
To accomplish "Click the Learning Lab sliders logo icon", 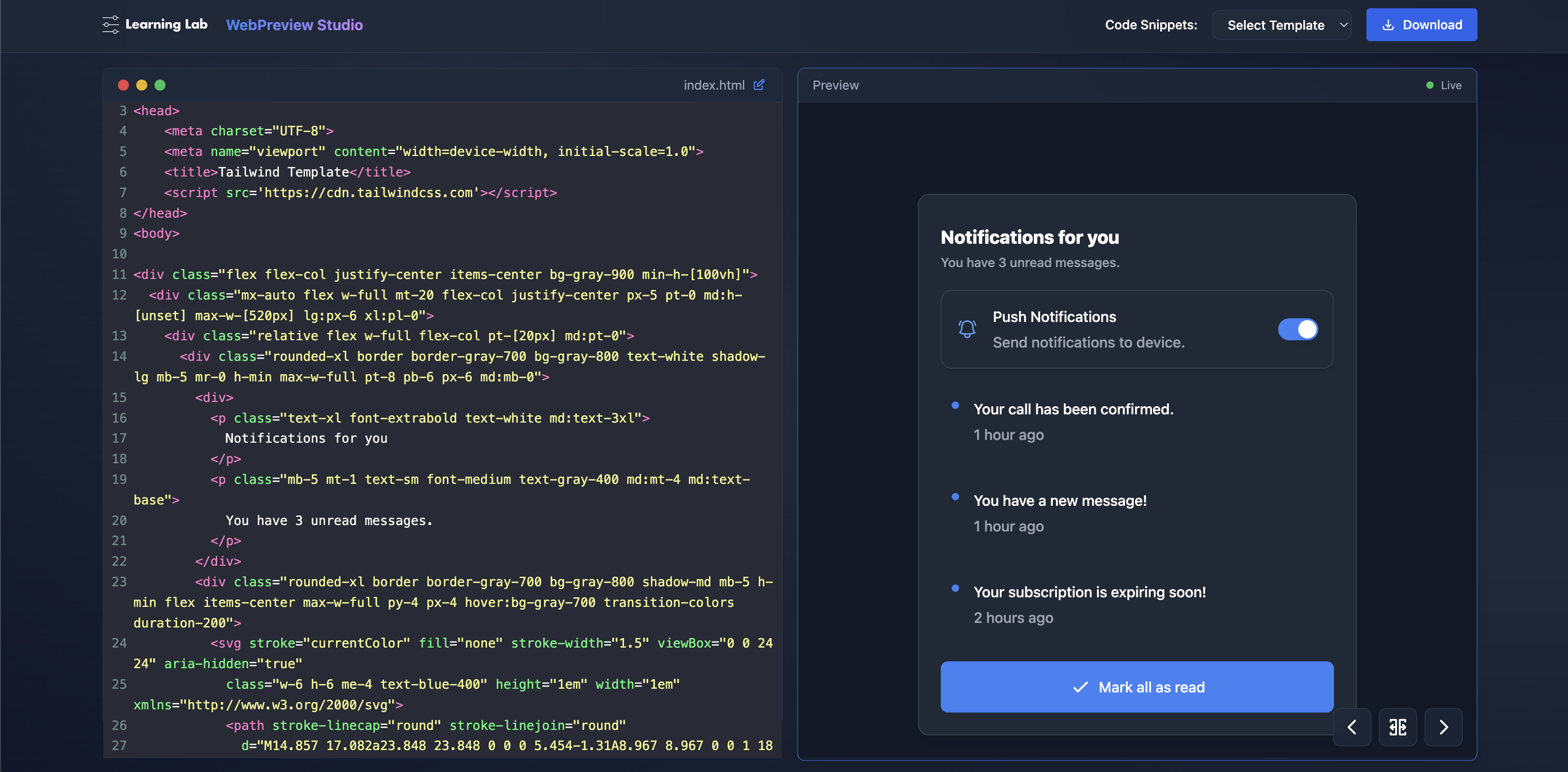I will point(110,25).
